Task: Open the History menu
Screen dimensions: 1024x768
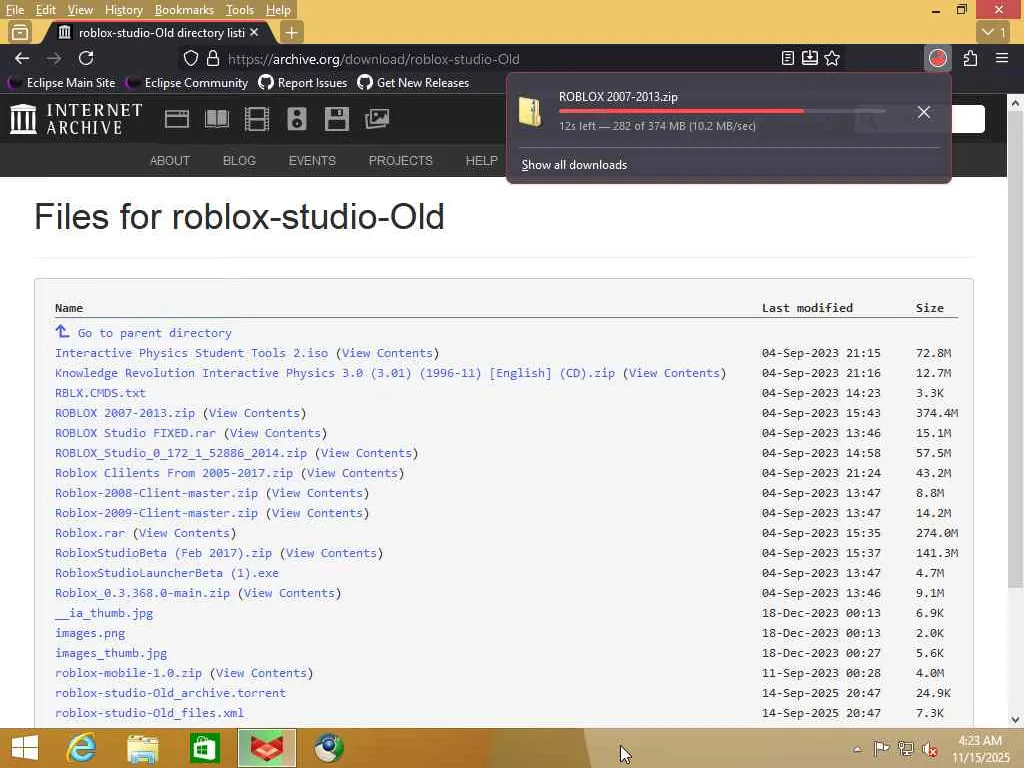Action: (x=123, y=10)
